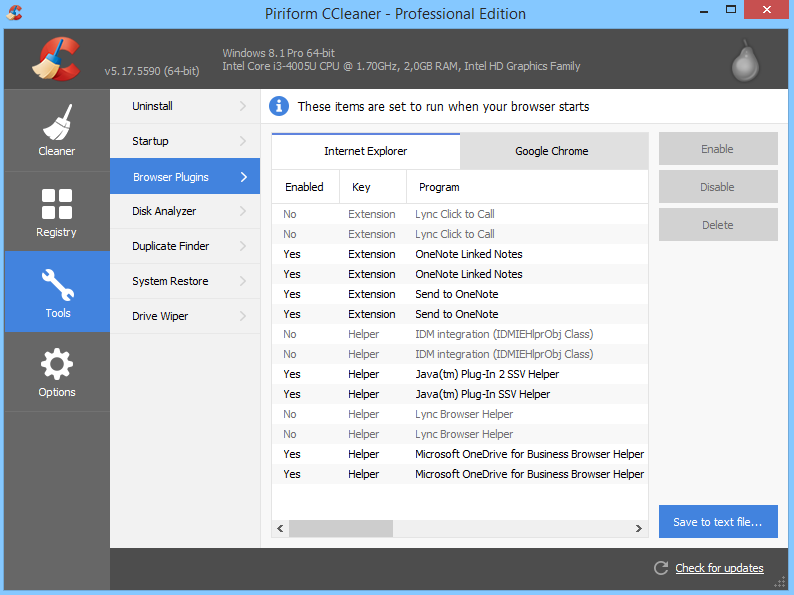The height and width of the screenshot is (595, 794).
Task: Switch to the Internet Explorer tab
Action: pyautogui.click(x=365, y=151)
